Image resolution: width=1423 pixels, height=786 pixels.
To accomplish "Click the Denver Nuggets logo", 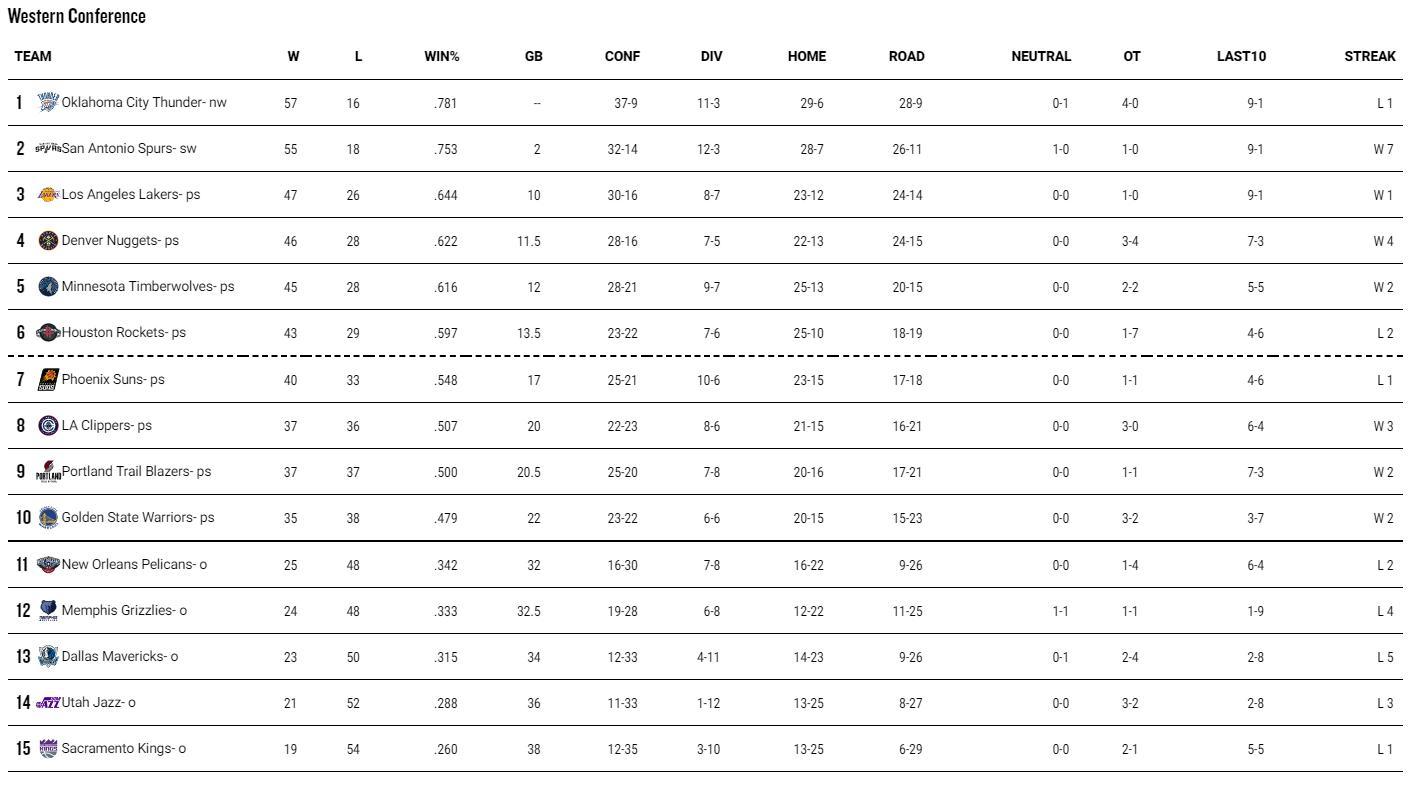I will [48, 241].
